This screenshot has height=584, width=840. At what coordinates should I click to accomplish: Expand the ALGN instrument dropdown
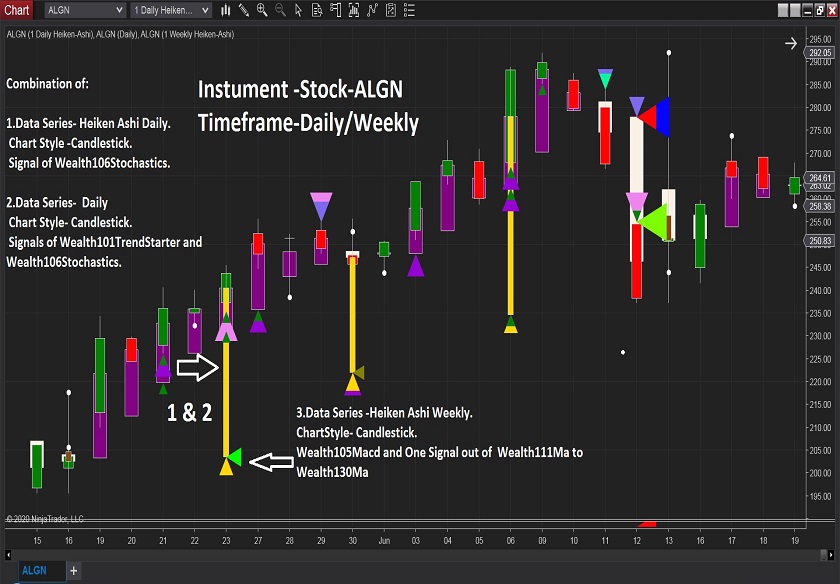[x=118, y=10]
